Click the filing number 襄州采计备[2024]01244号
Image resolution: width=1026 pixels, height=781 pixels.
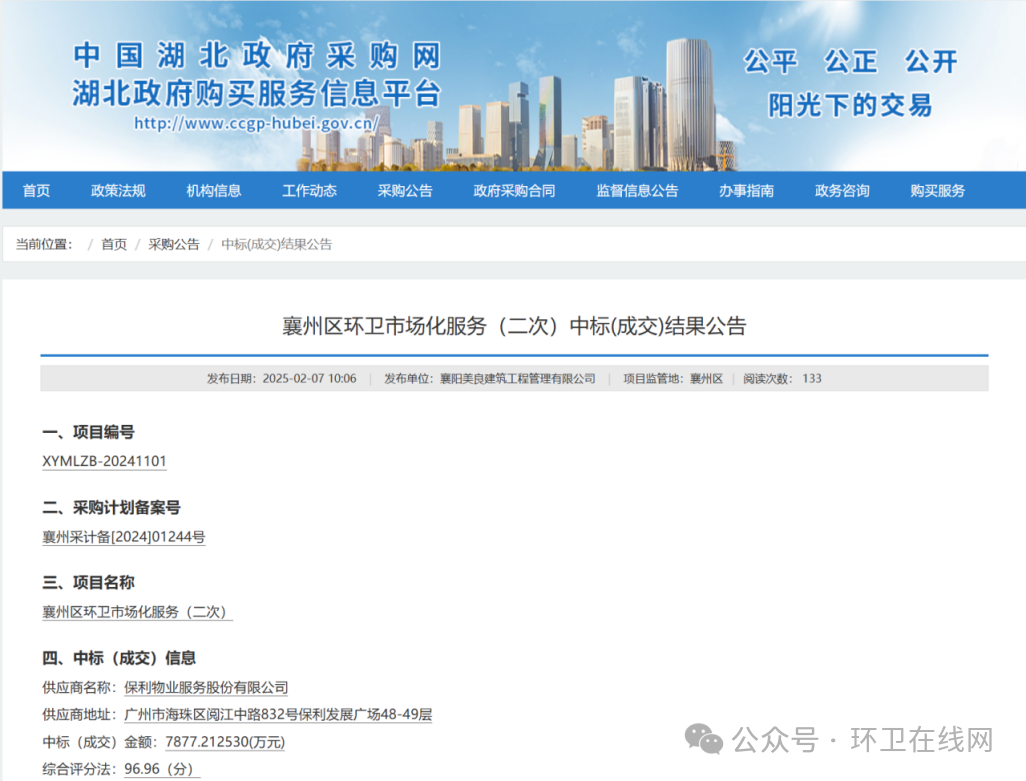pyautogui.click(x=124, y=537)
